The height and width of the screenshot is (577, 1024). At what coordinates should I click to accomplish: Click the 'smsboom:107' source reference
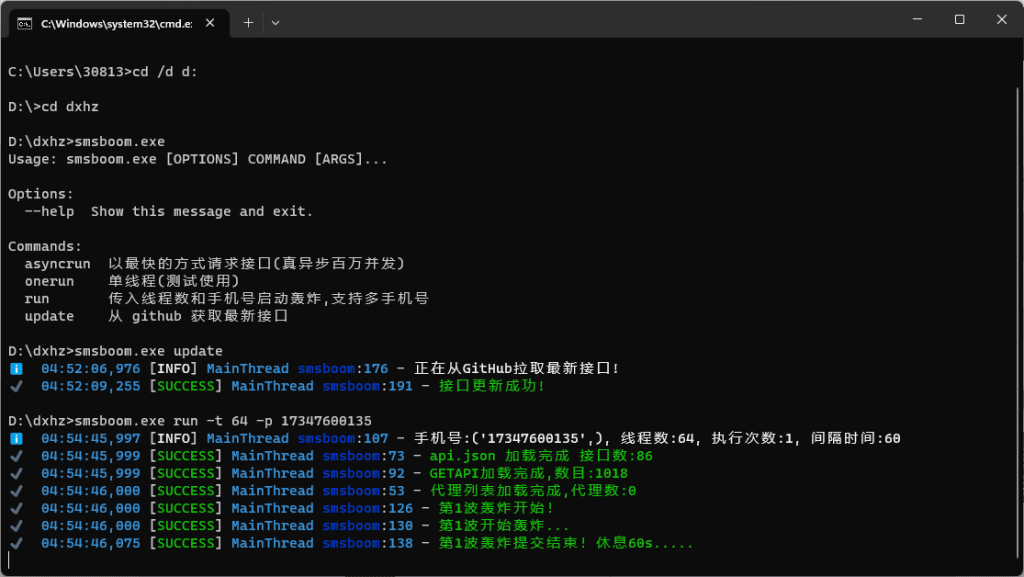pos(343,439)
